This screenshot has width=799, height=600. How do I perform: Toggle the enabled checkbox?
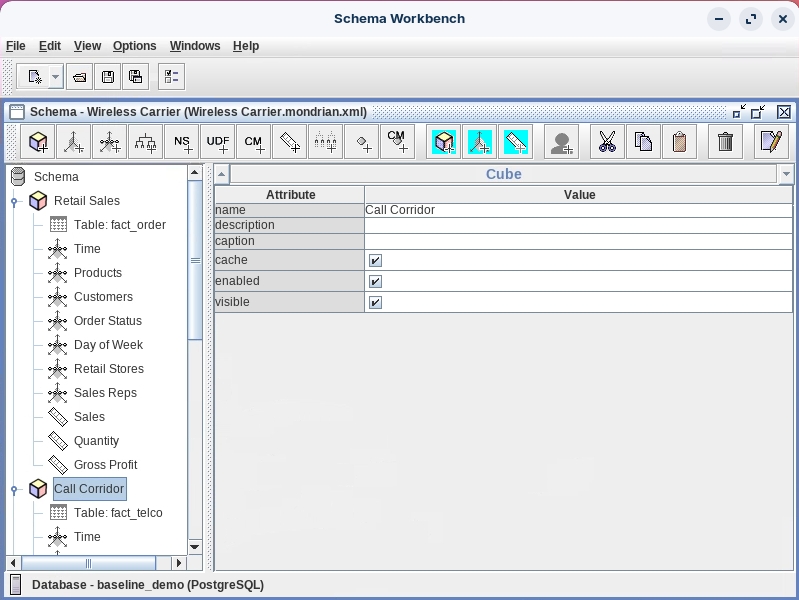point(375,282)
